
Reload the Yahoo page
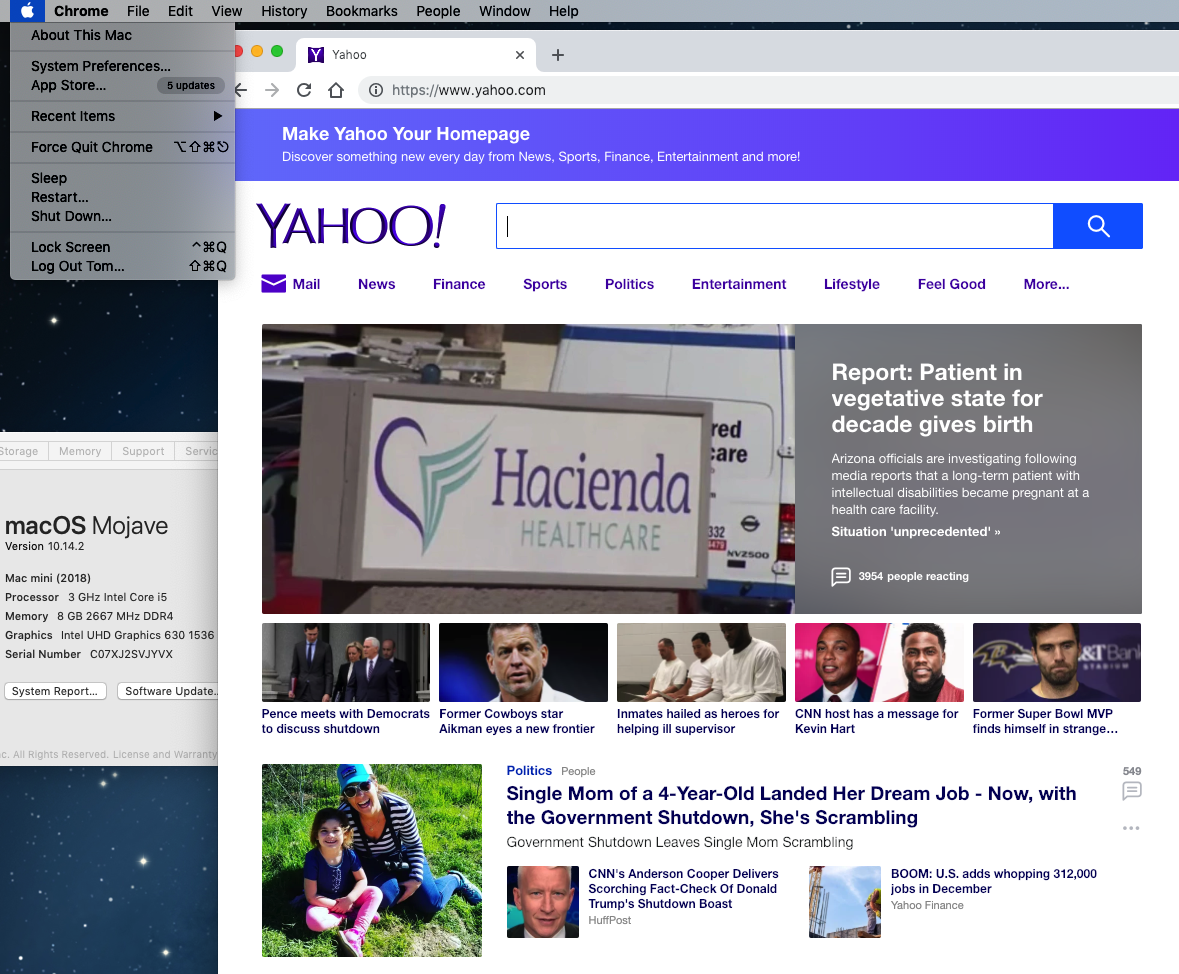click(x=304, y=90)
